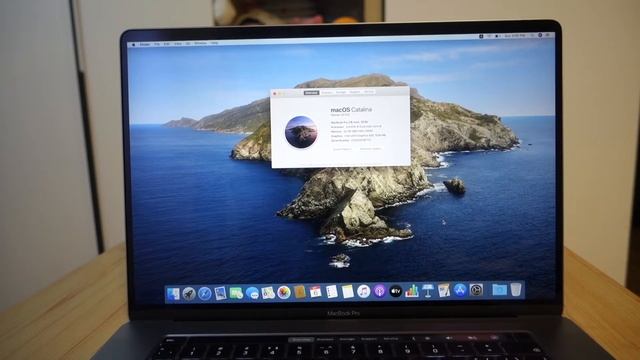Open Apple TV app icon
Viewport: 640px width, 360px height.
coord(396,291)
